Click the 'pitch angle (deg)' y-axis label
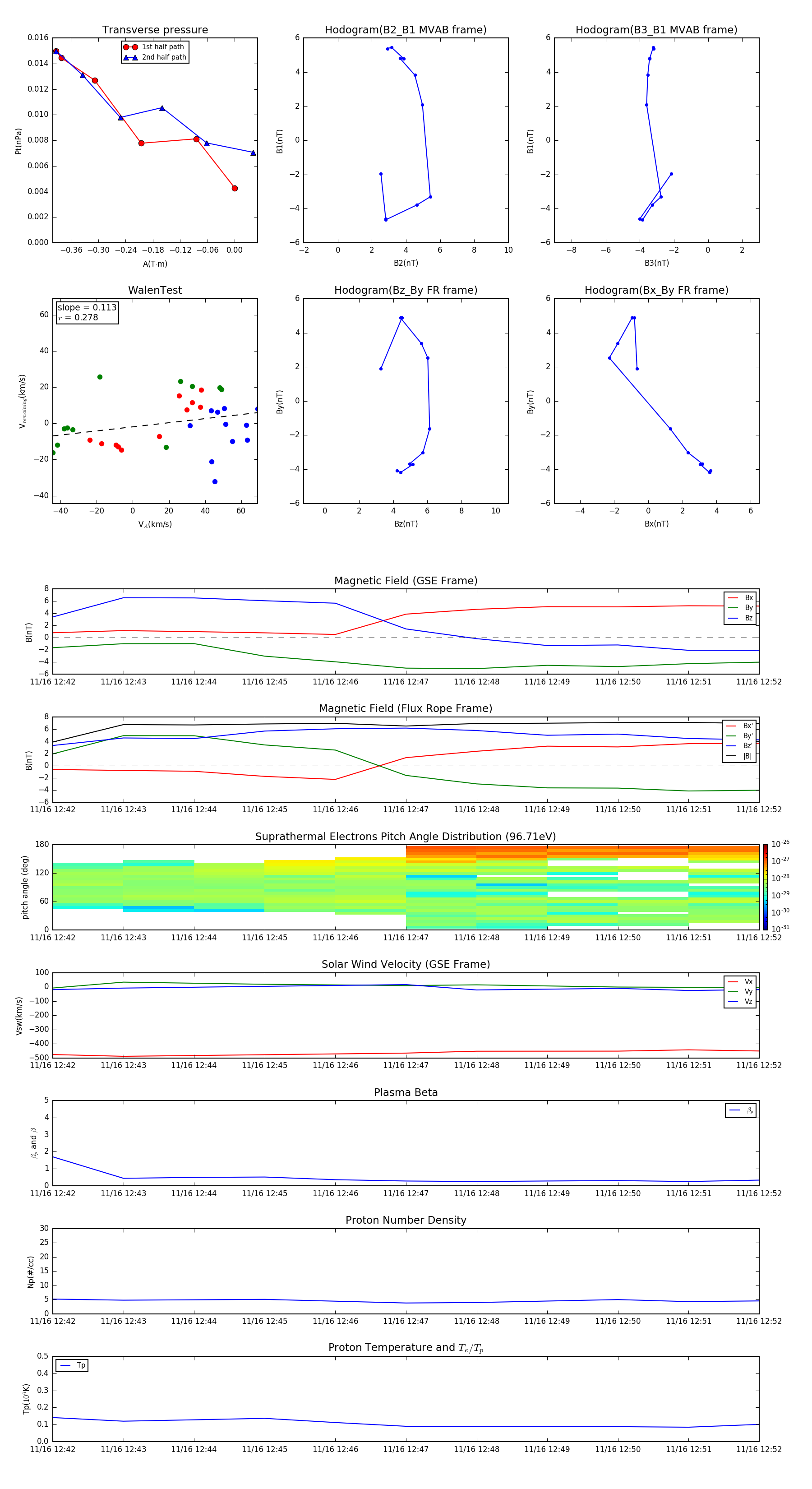 25,887
